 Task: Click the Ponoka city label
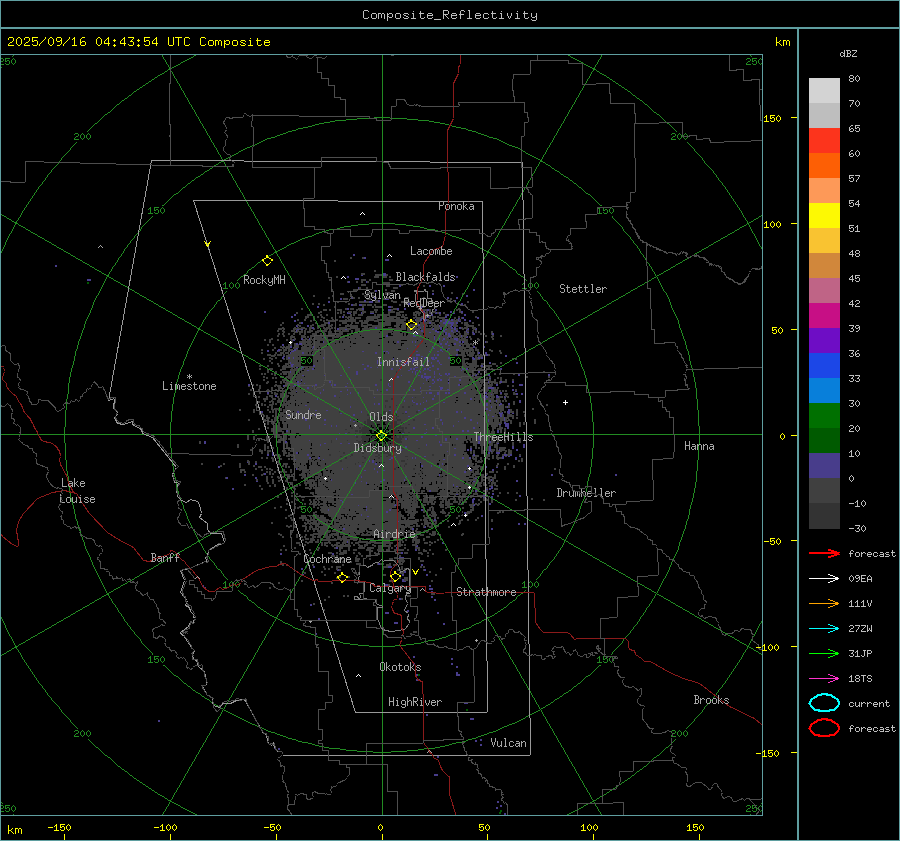point(456,206)
